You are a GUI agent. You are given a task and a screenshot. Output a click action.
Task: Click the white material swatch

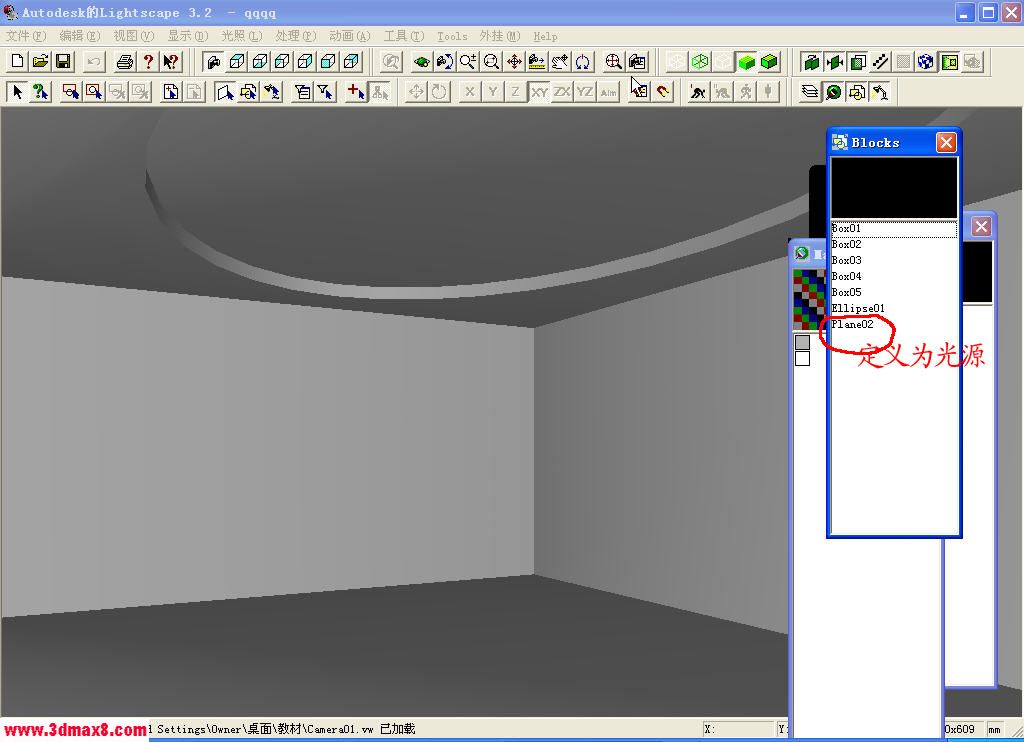pos(803,359)
